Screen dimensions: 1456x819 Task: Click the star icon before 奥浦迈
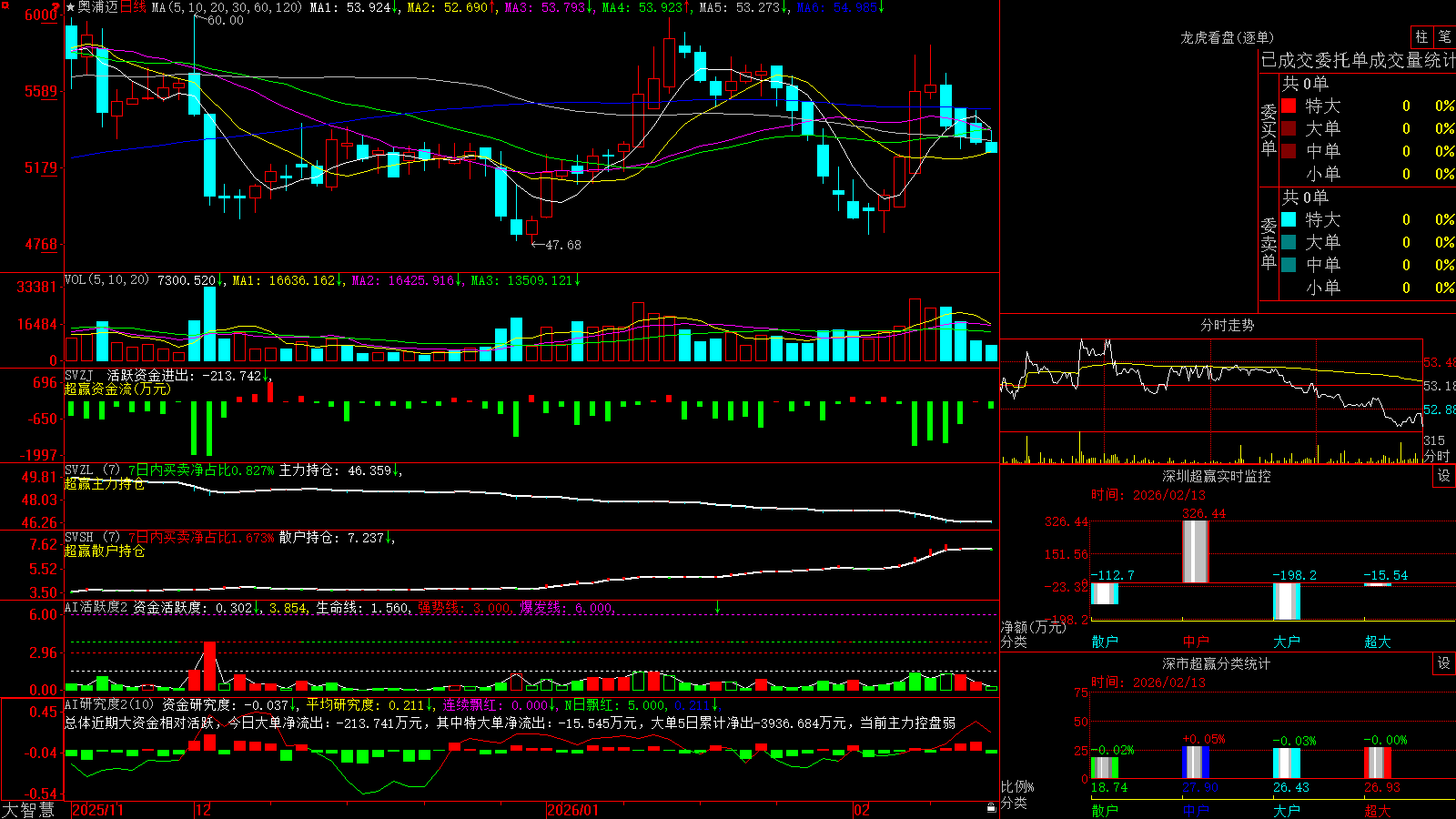pyautogui.click(x=71, y=7)
